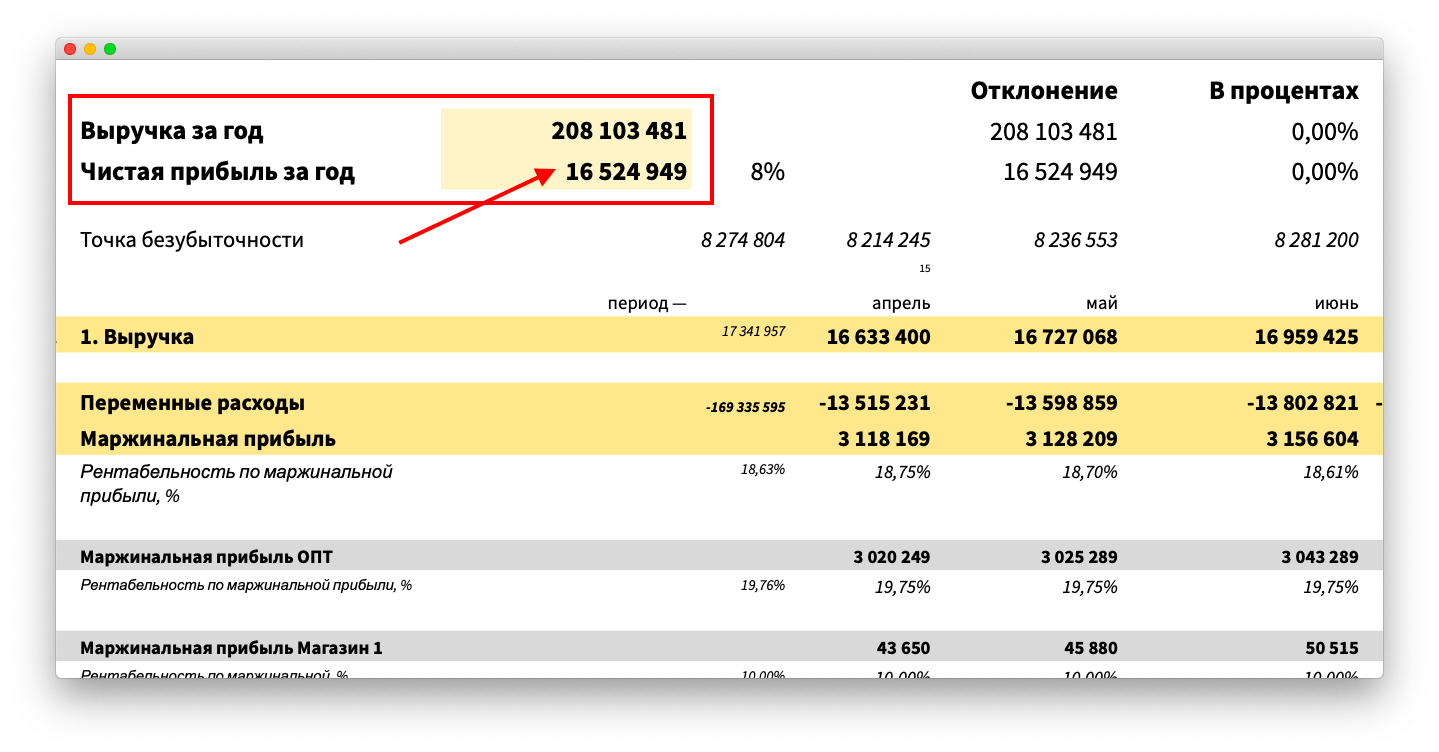Select the break-even value 8 274 804
Screen dimensions: 1439x752
(743, 240)
